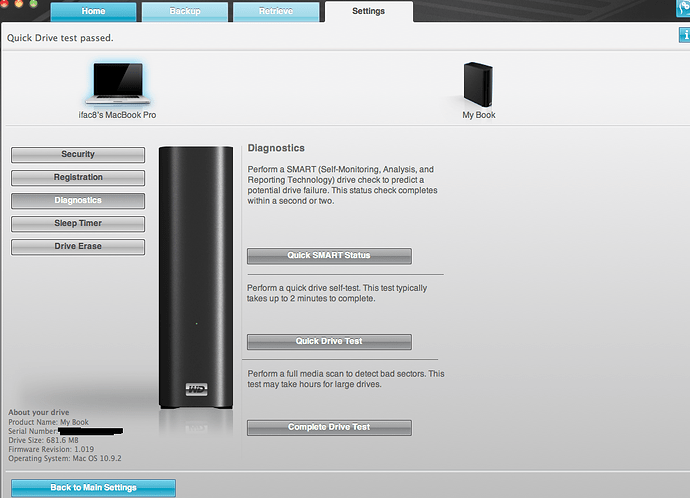This screenshot has height=498, width=690.
Task: Click the large WD drive image
Action: [x=196, y=278]
